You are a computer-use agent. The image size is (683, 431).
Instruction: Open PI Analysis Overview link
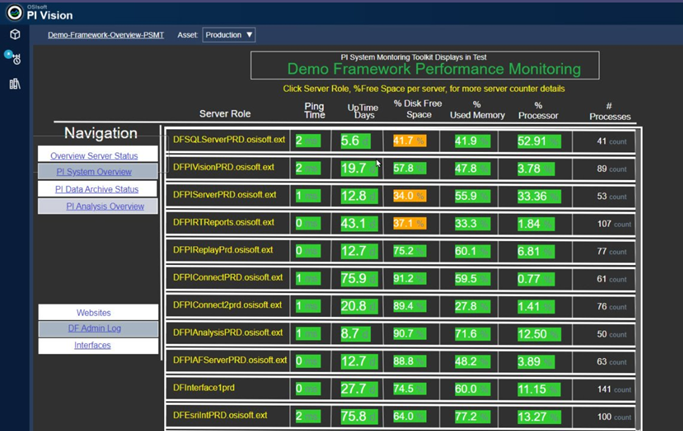pos(105,206)
